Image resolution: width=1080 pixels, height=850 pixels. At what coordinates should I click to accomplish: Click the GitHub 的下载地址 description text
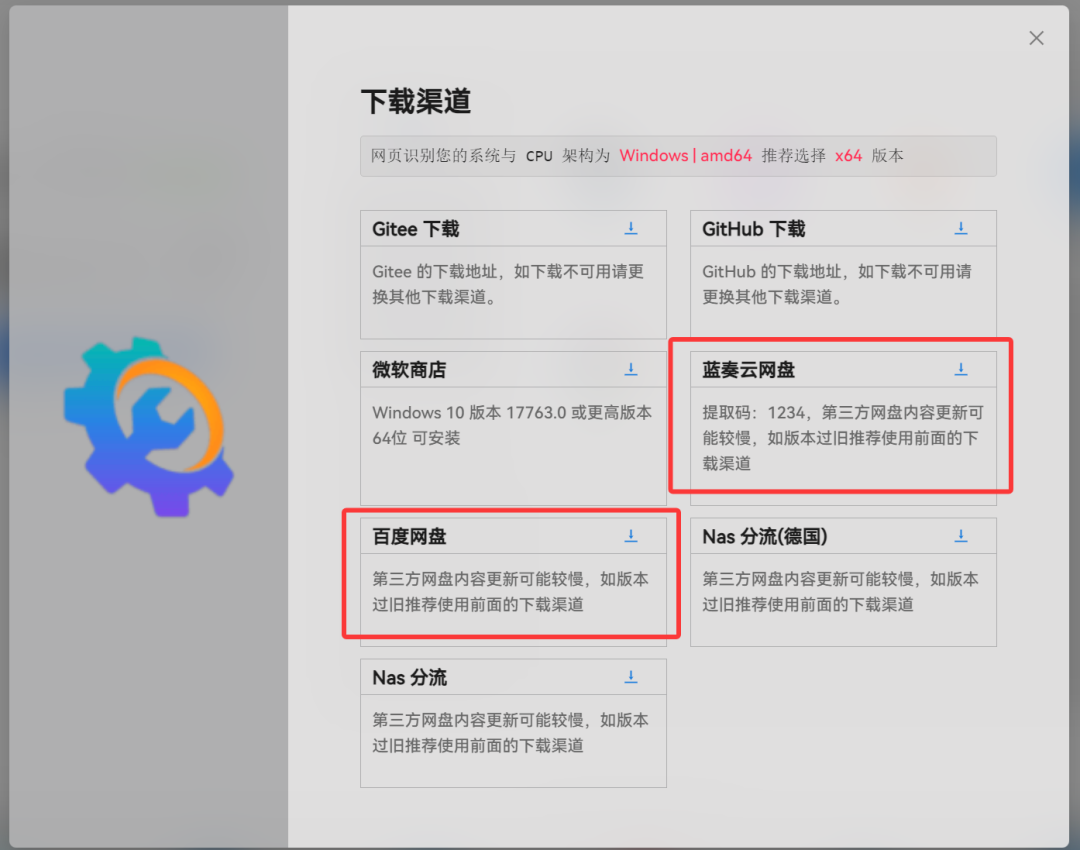(837, 284)
